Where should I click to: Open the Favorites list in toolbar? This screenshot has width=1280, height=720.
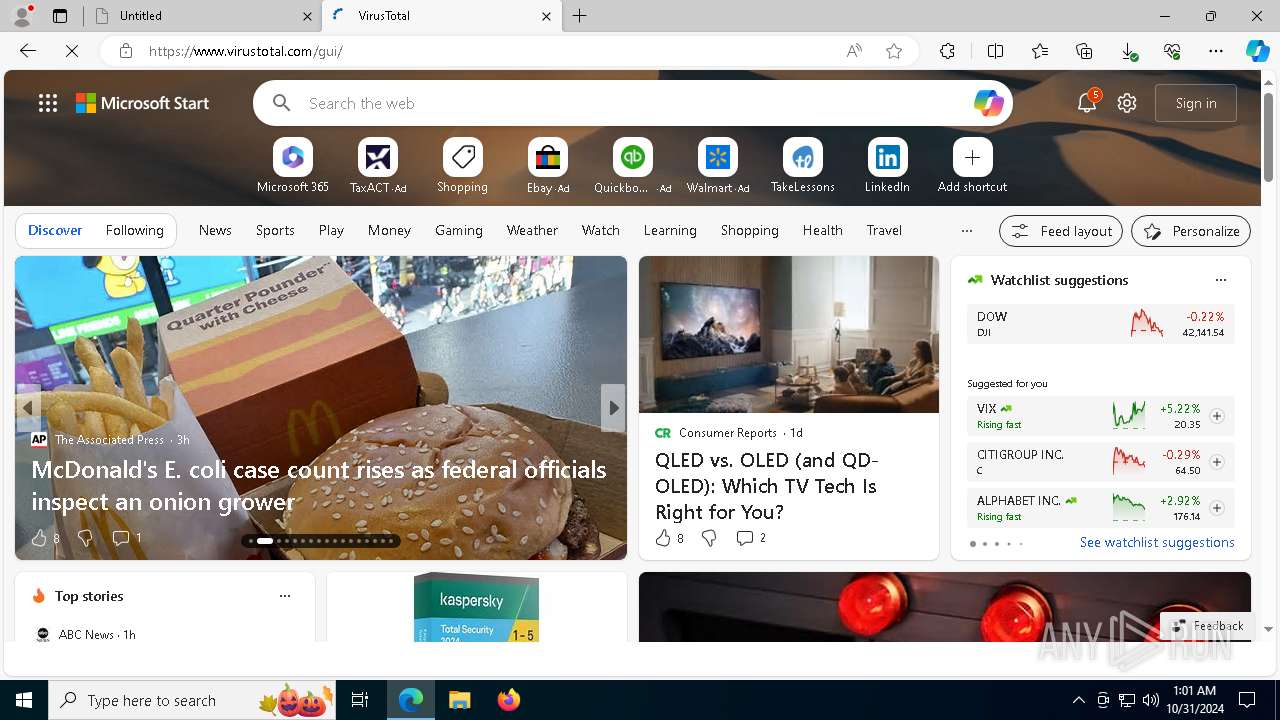(1040, 51)
